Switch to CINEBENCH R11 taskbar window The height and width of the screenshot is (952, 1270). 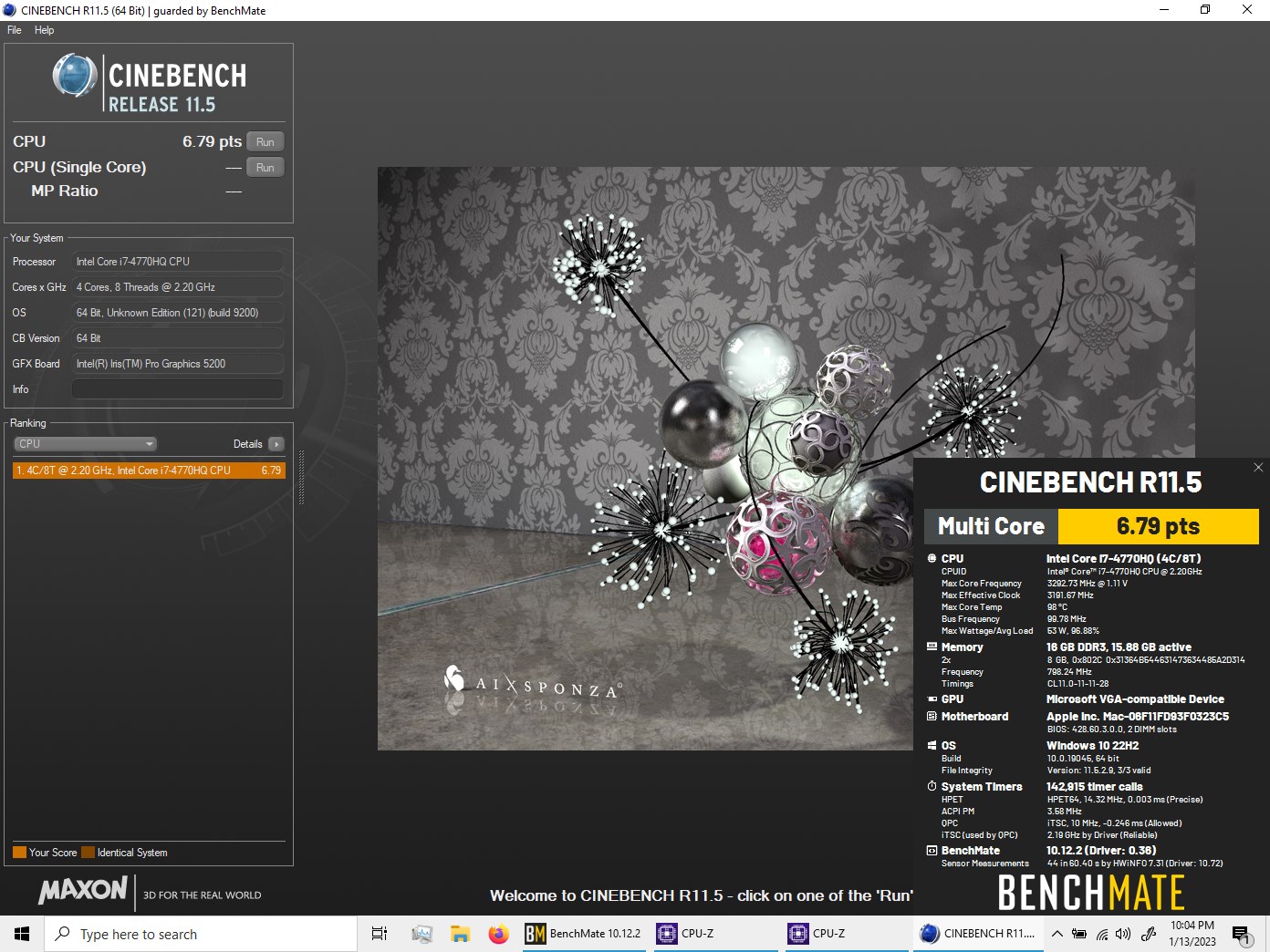(x=977, y=934)
